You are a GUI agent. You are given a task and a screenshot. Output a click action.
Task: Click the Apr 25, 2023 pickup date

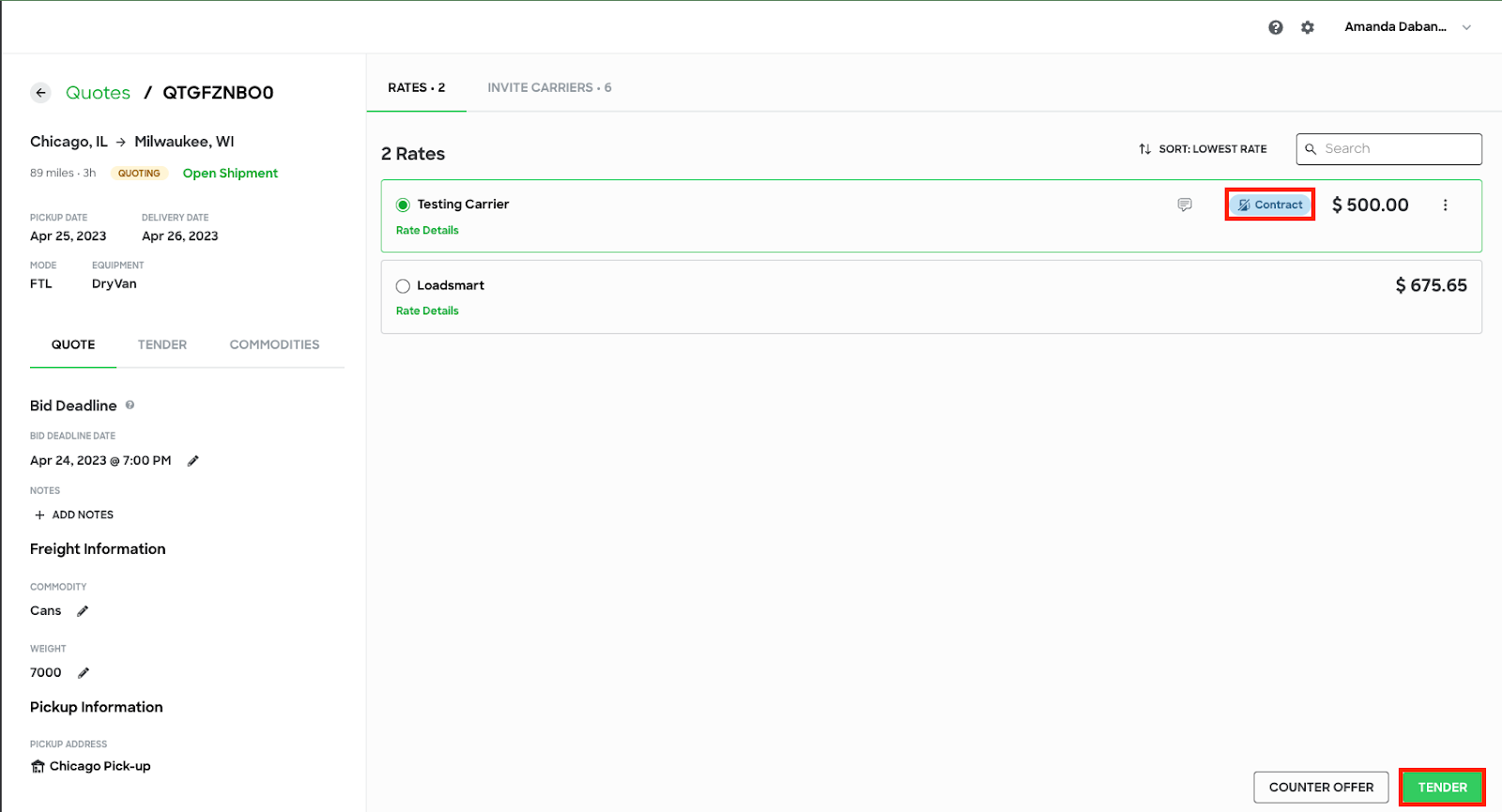(68, 237)
